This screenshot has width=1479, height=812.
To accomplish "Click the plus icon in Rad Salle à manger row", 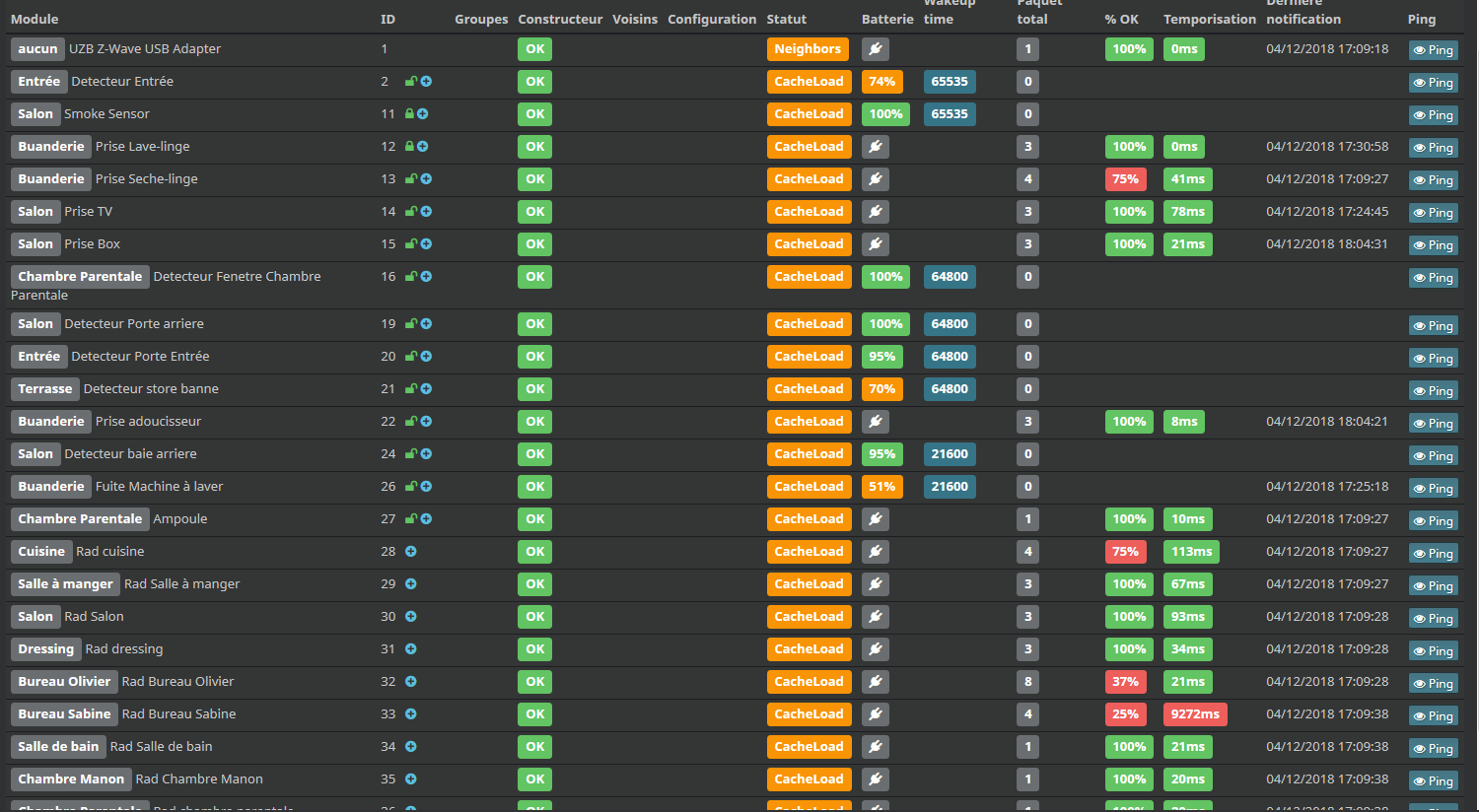I will (x=410, y=584).
